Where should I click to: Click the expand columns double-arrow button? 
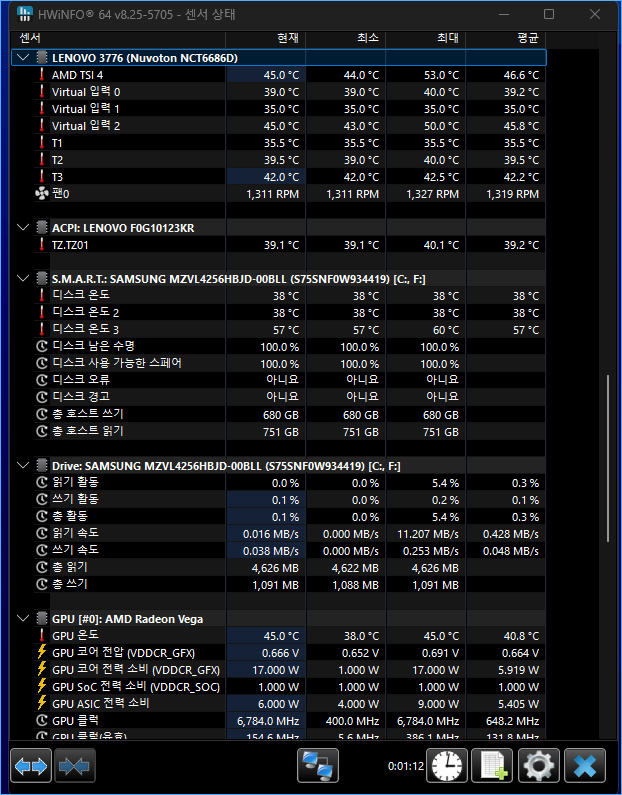tap(31, 766)
